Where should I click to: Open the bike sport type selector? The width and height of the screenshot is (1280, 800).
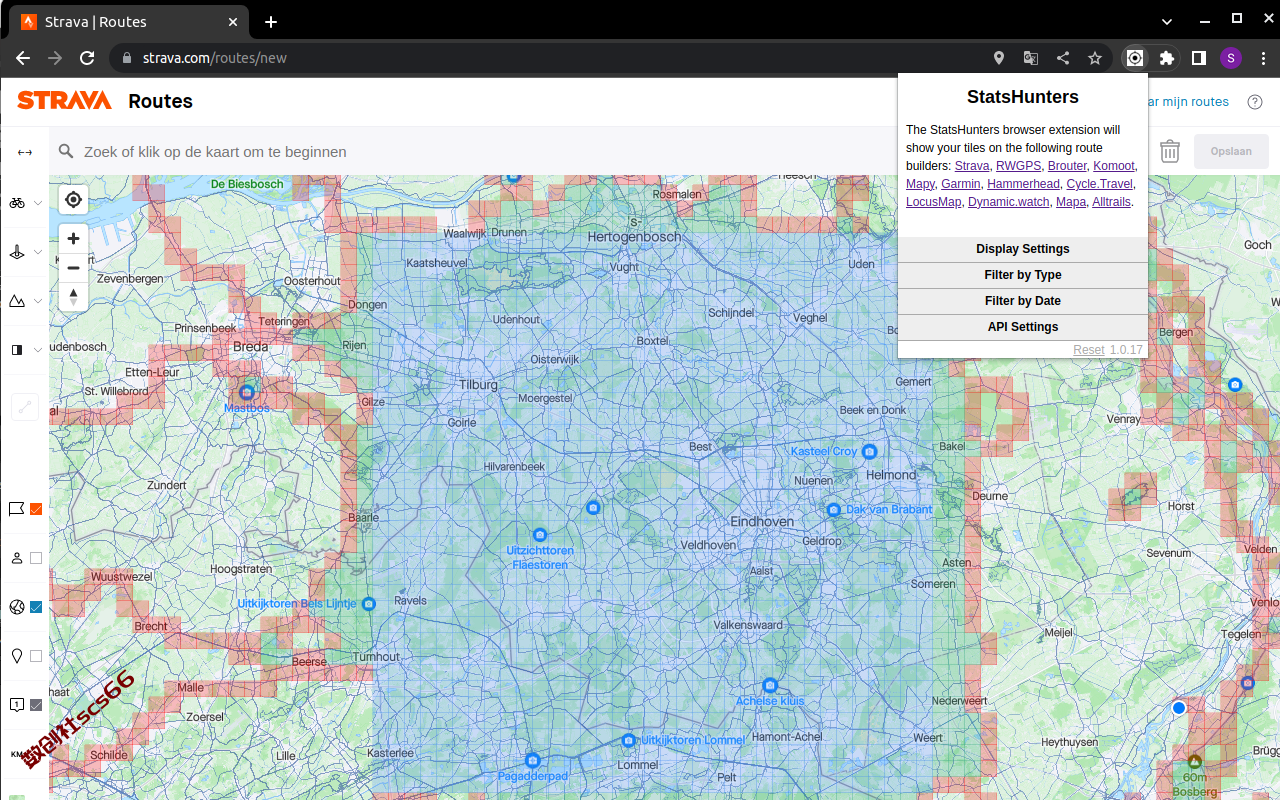pyautogui.click(x=25, y=202)
